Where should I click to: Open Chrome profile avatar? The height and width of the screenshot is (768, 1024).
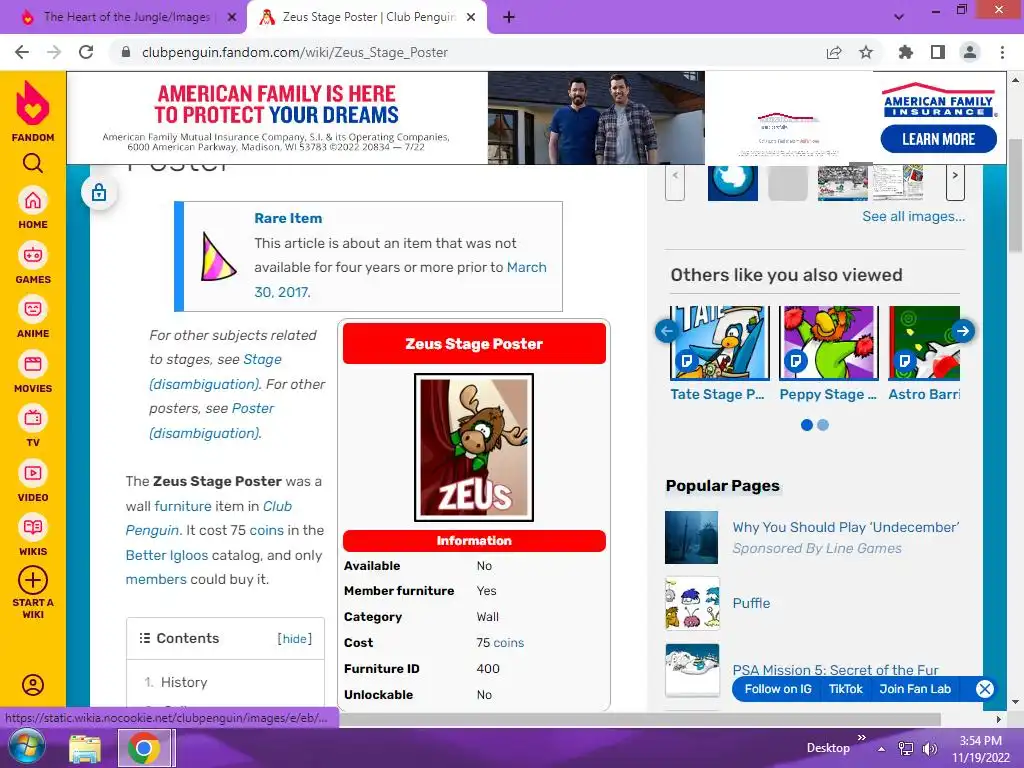coord(970,52)
